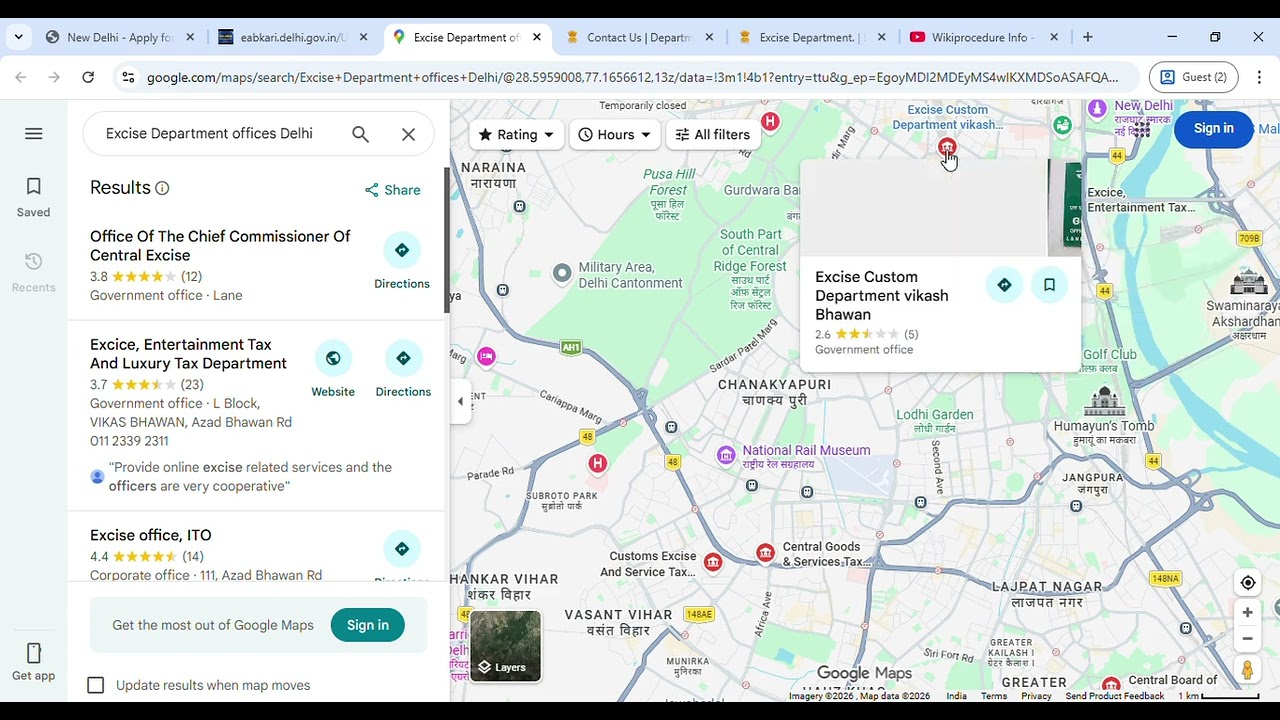Click the phone number 011 2339 2311
The width and height of the screenshot is (1280, 720).
129,441
